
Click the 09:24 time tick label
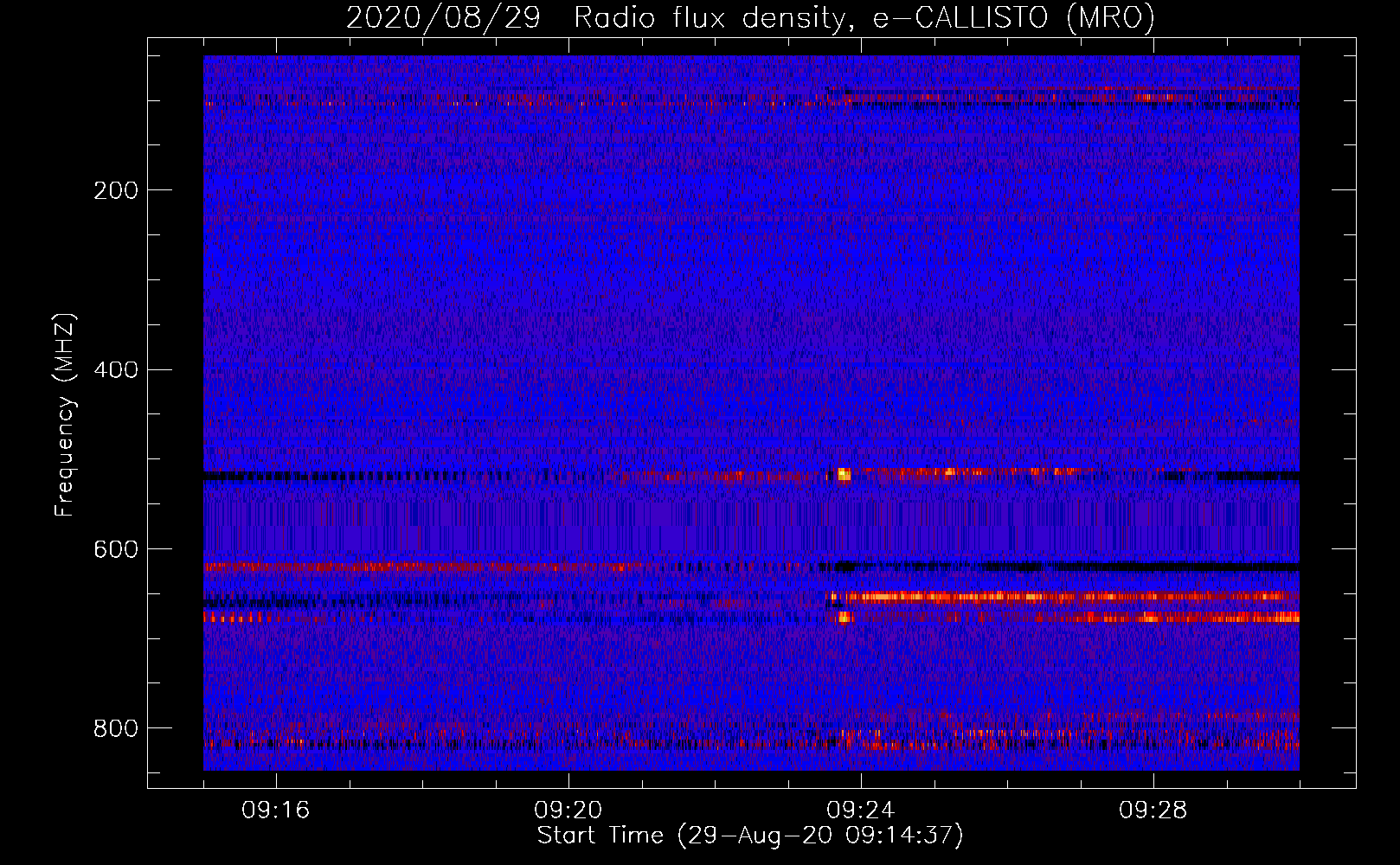(x=860, y=811)
